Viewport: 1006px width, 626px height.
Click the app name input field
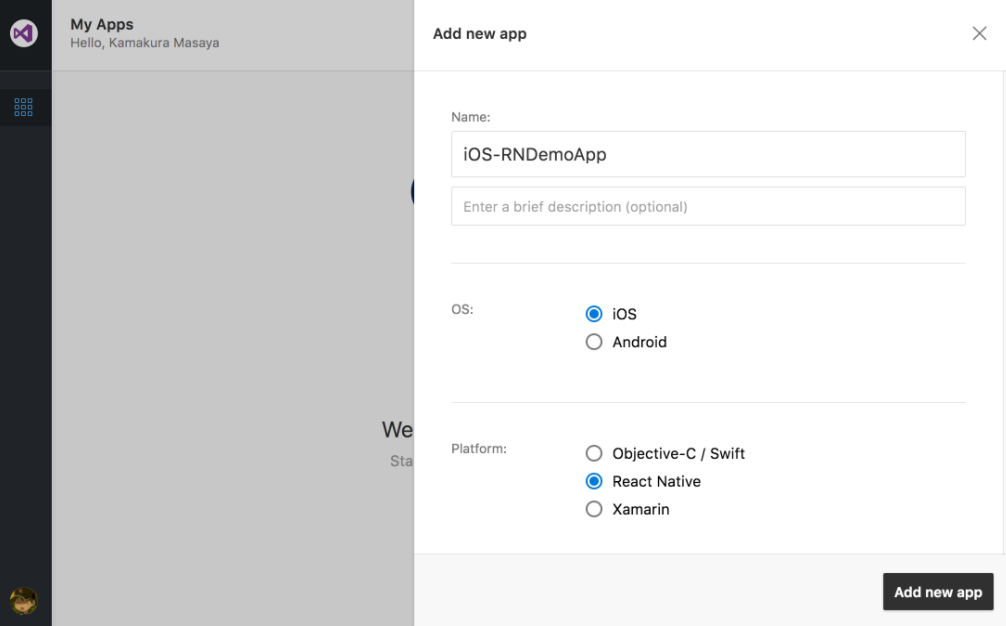pos(708,154)
